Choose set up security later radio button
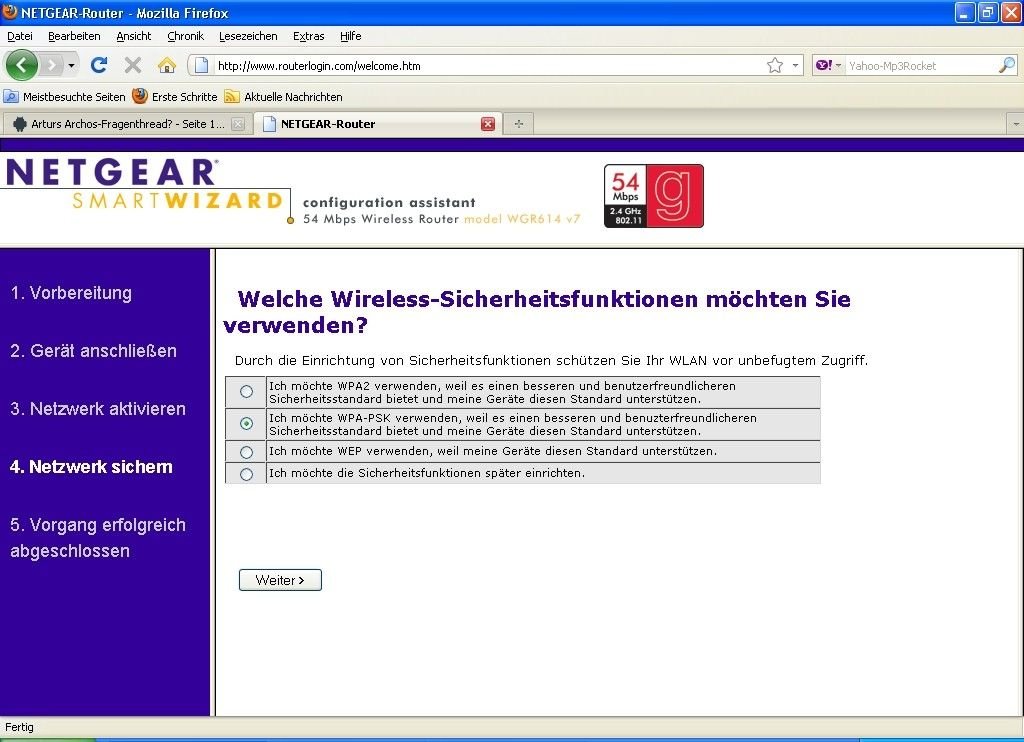Image resolution: width=1024 pixels, height=742 pixels. coord(246,474)
